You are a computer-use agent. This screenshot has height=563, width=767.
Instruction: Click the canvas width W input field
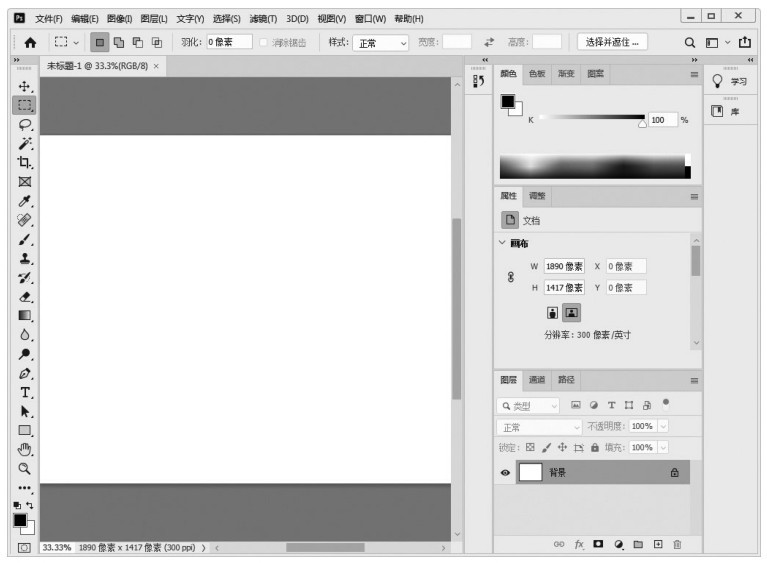tap(564, 267)
